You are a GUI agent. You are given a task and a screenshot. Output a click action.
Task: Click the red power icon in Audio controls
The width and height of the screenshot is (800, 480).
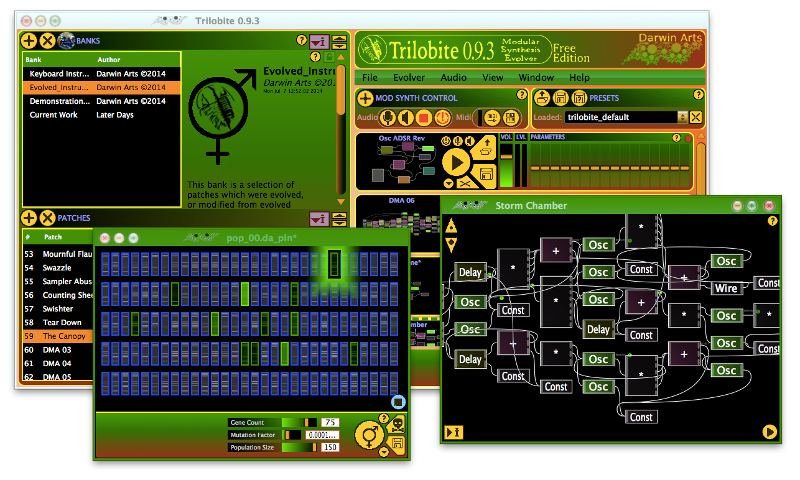[x=443, y=117]
